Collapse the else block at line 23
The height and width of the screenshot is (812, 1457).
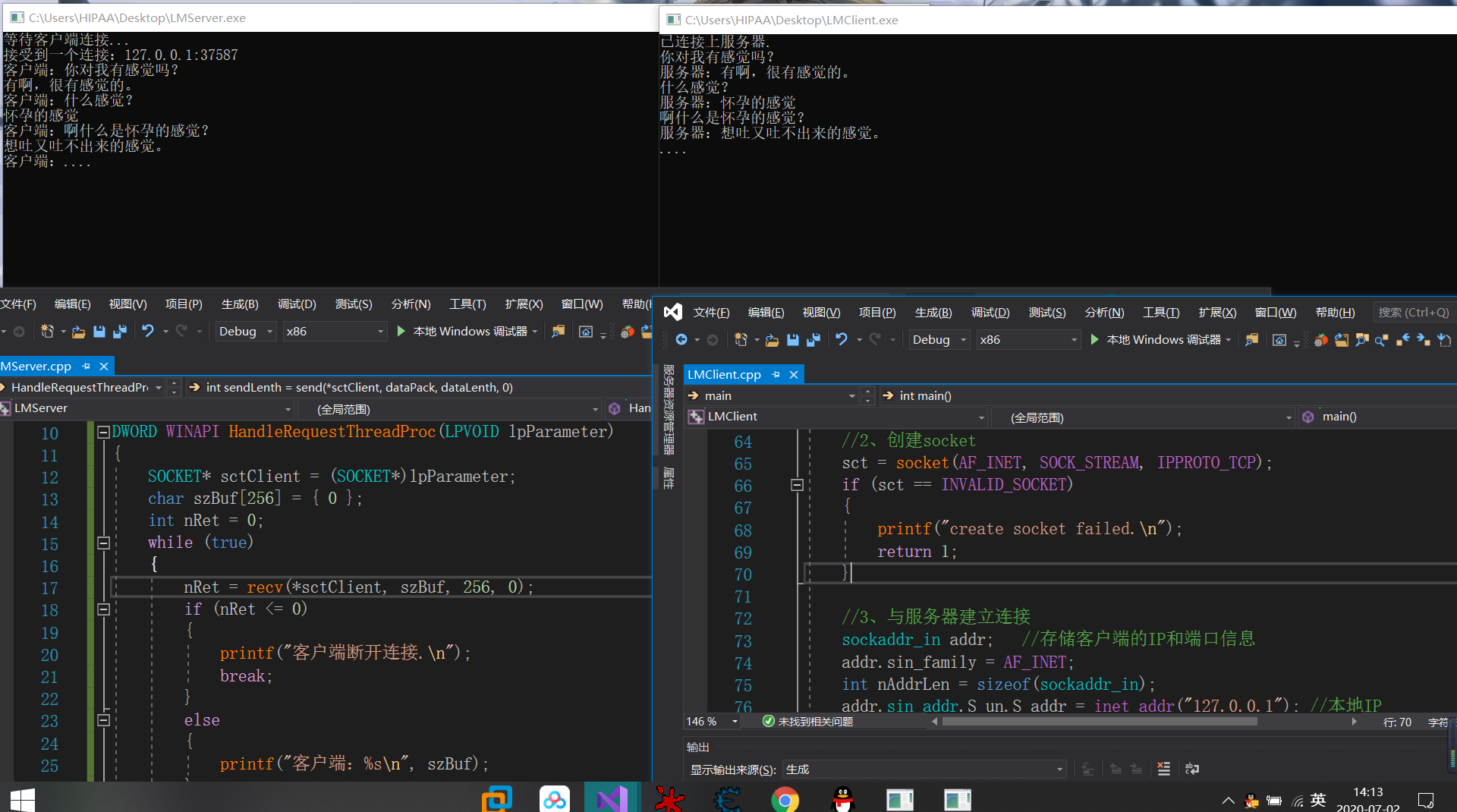click(x=103, y=720)
